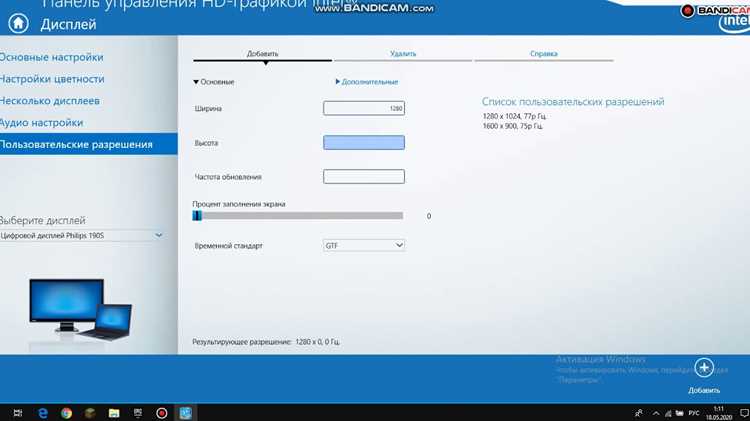Open the clock and date flyout
The image size is (750, 421).
718,413
